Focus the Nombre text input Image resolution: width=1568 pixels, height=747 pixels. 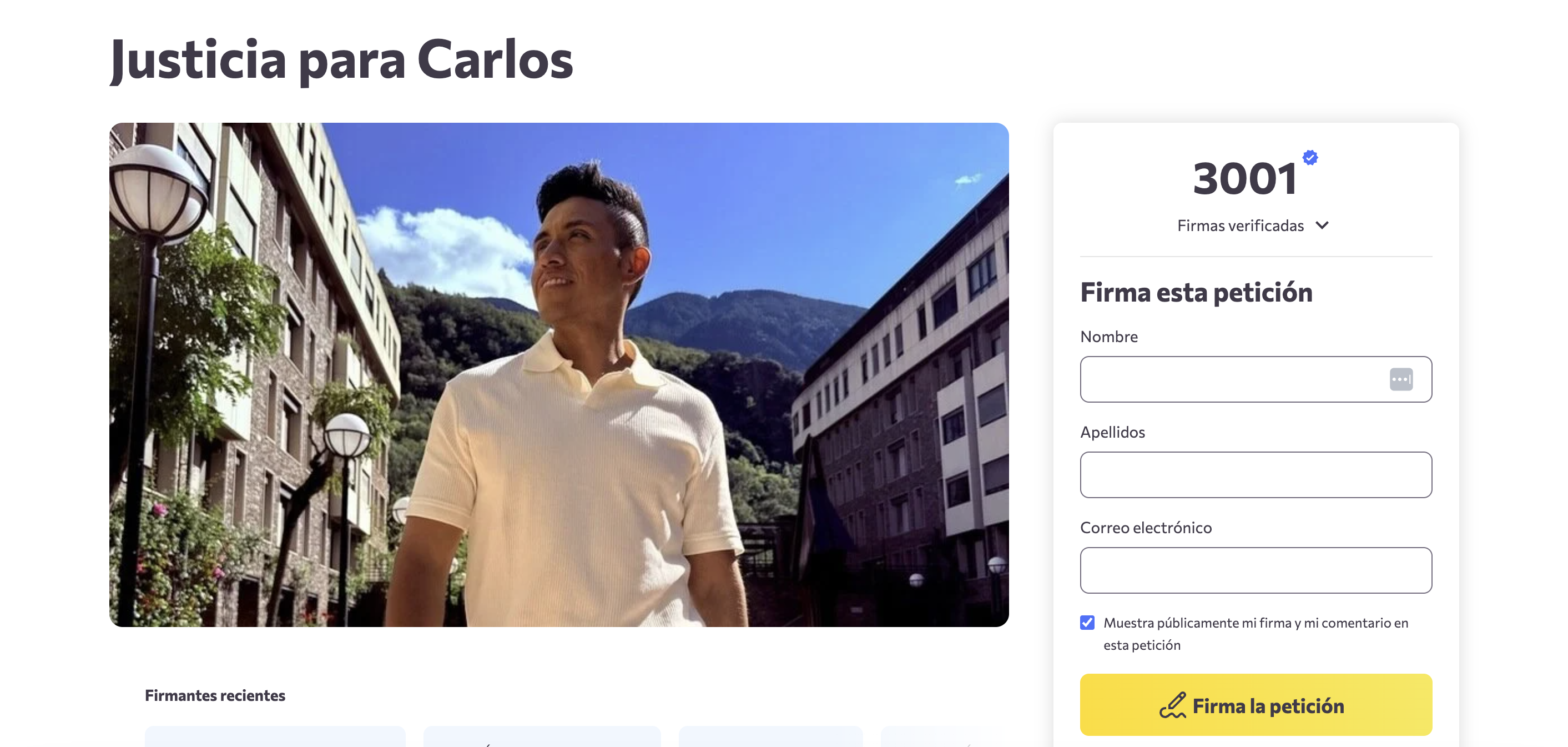click(1229, 379)
